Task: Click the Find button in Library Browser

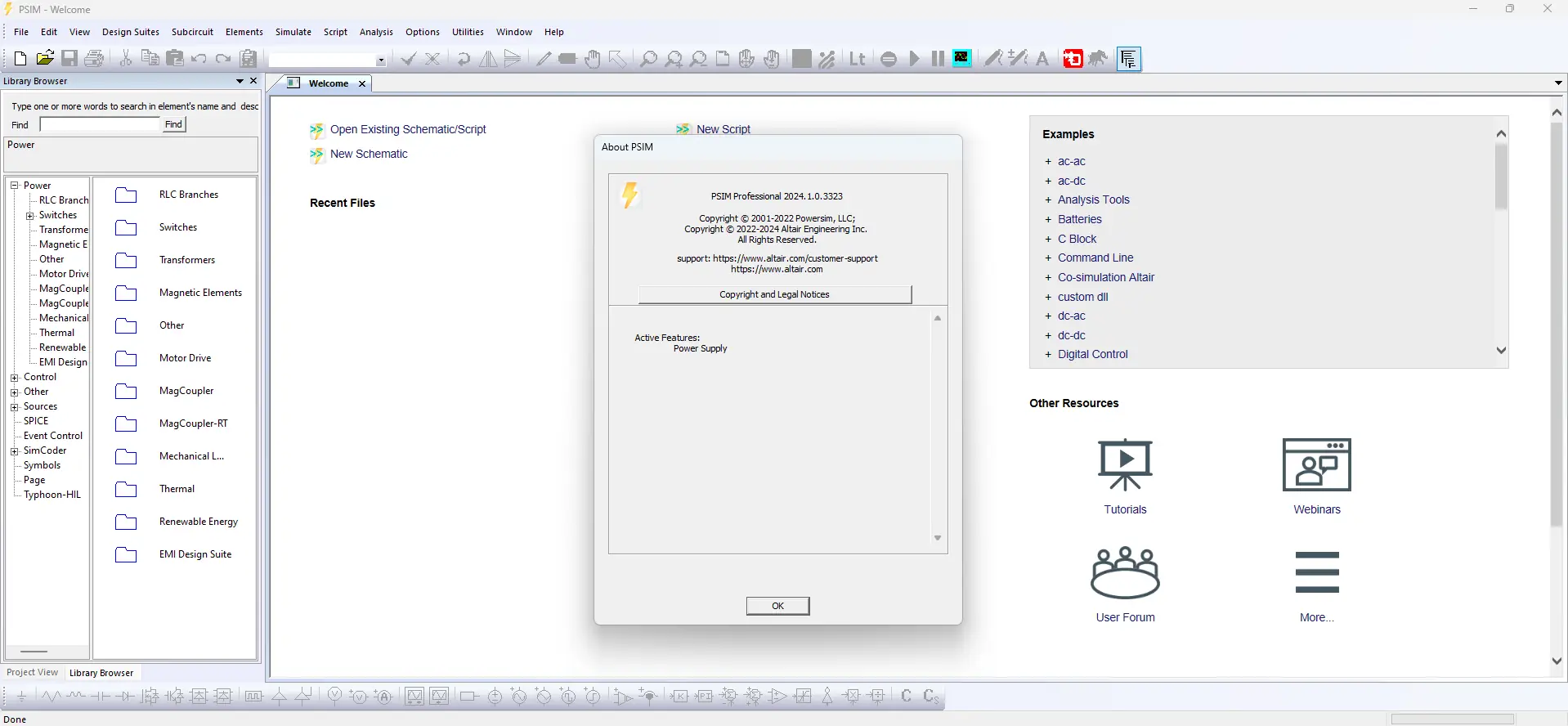Action: click(173, 124)
